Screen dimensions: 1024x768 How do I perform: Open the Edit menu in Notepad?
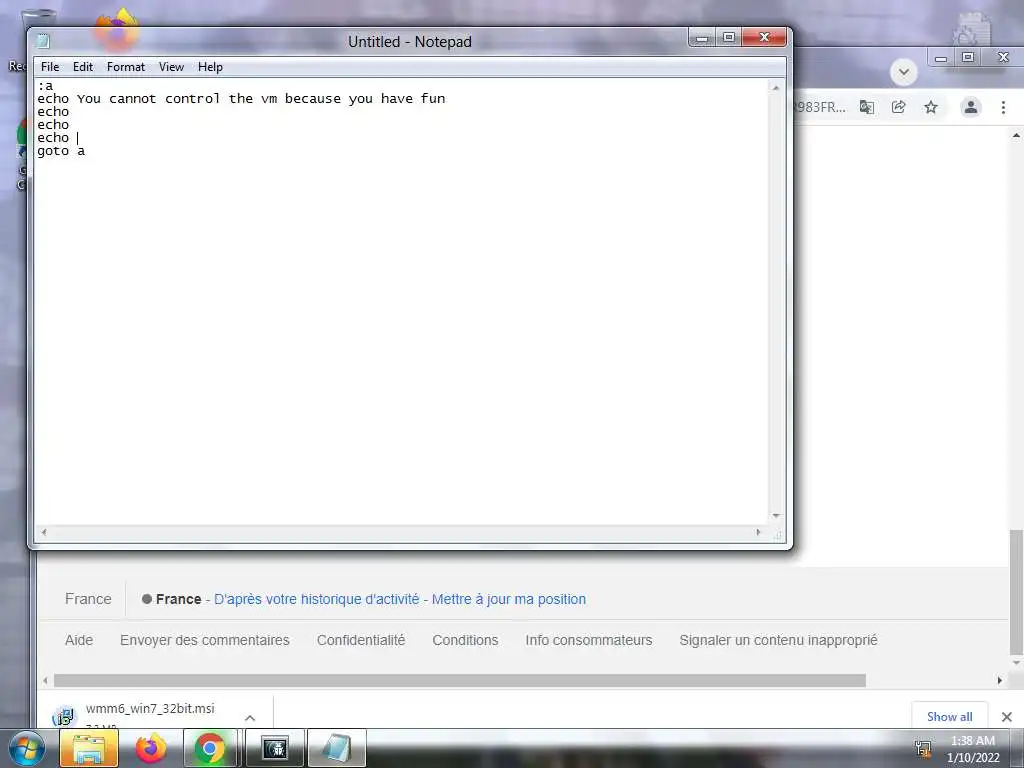tap(82, 67)
